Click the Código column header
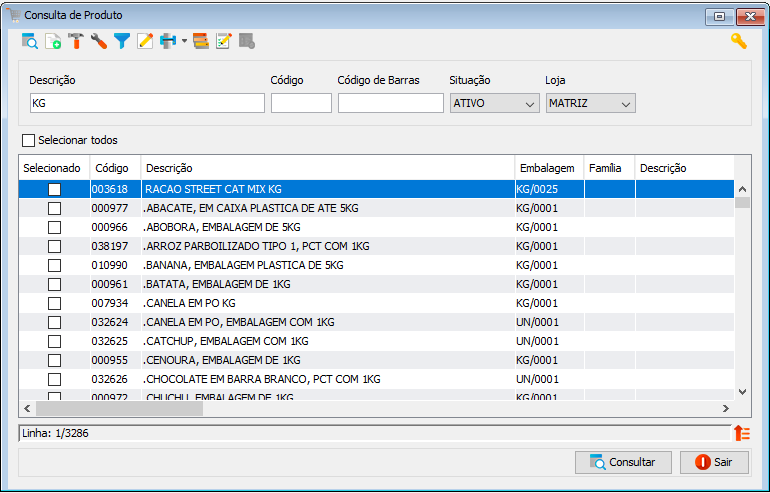 tap(112, 168)
